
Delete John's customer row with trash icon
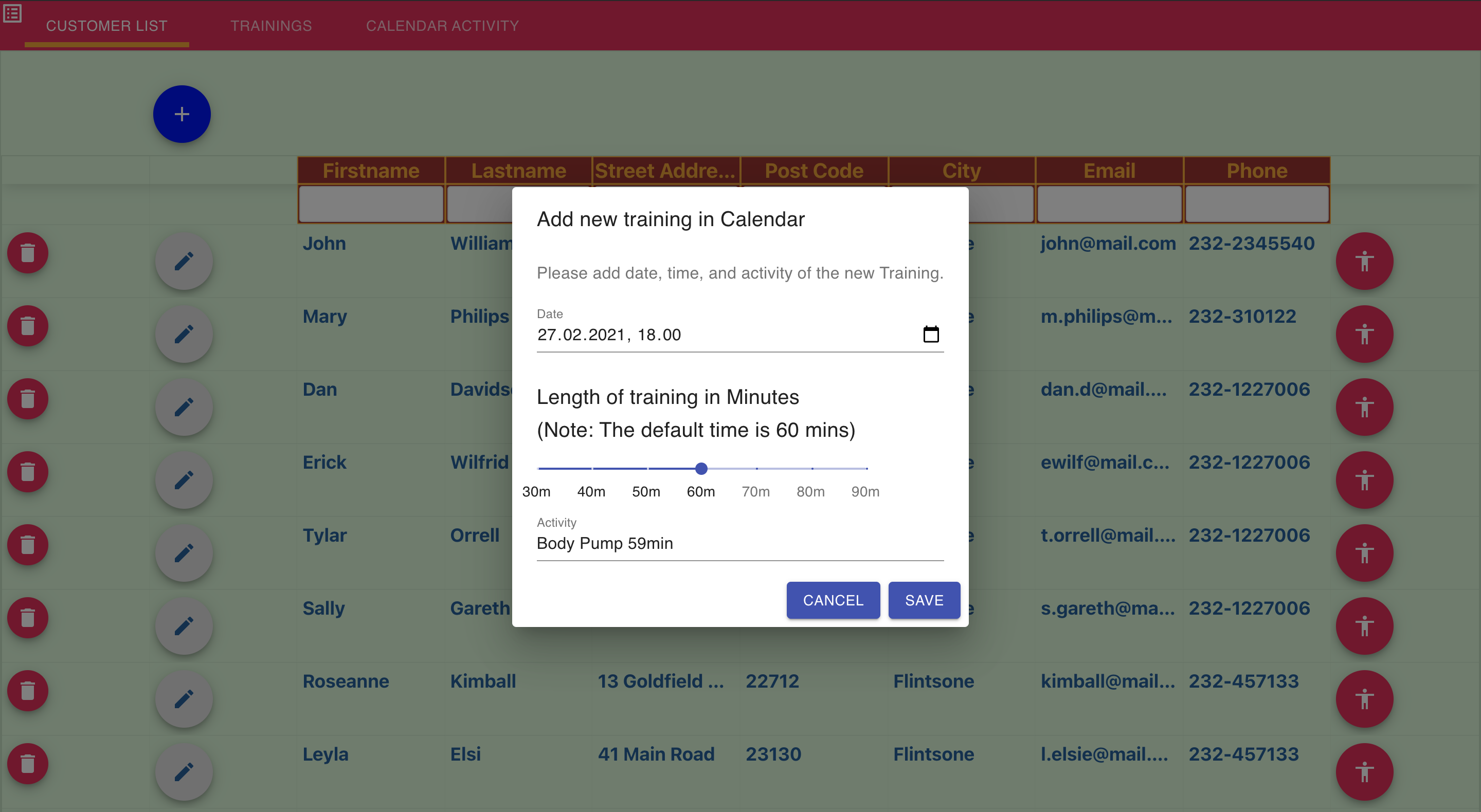click(27, 253)
